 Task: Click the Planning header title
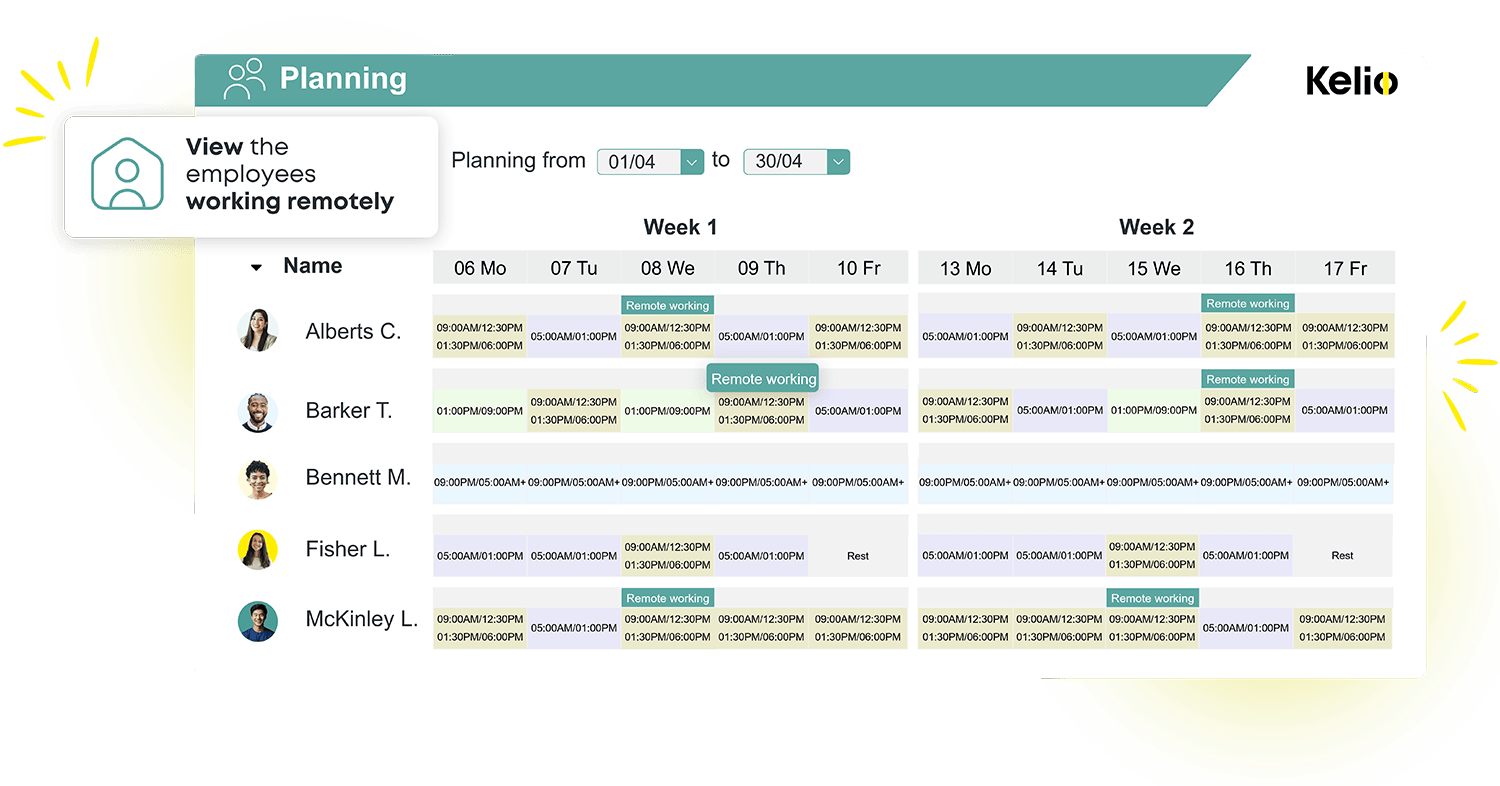tap(343, 79)
